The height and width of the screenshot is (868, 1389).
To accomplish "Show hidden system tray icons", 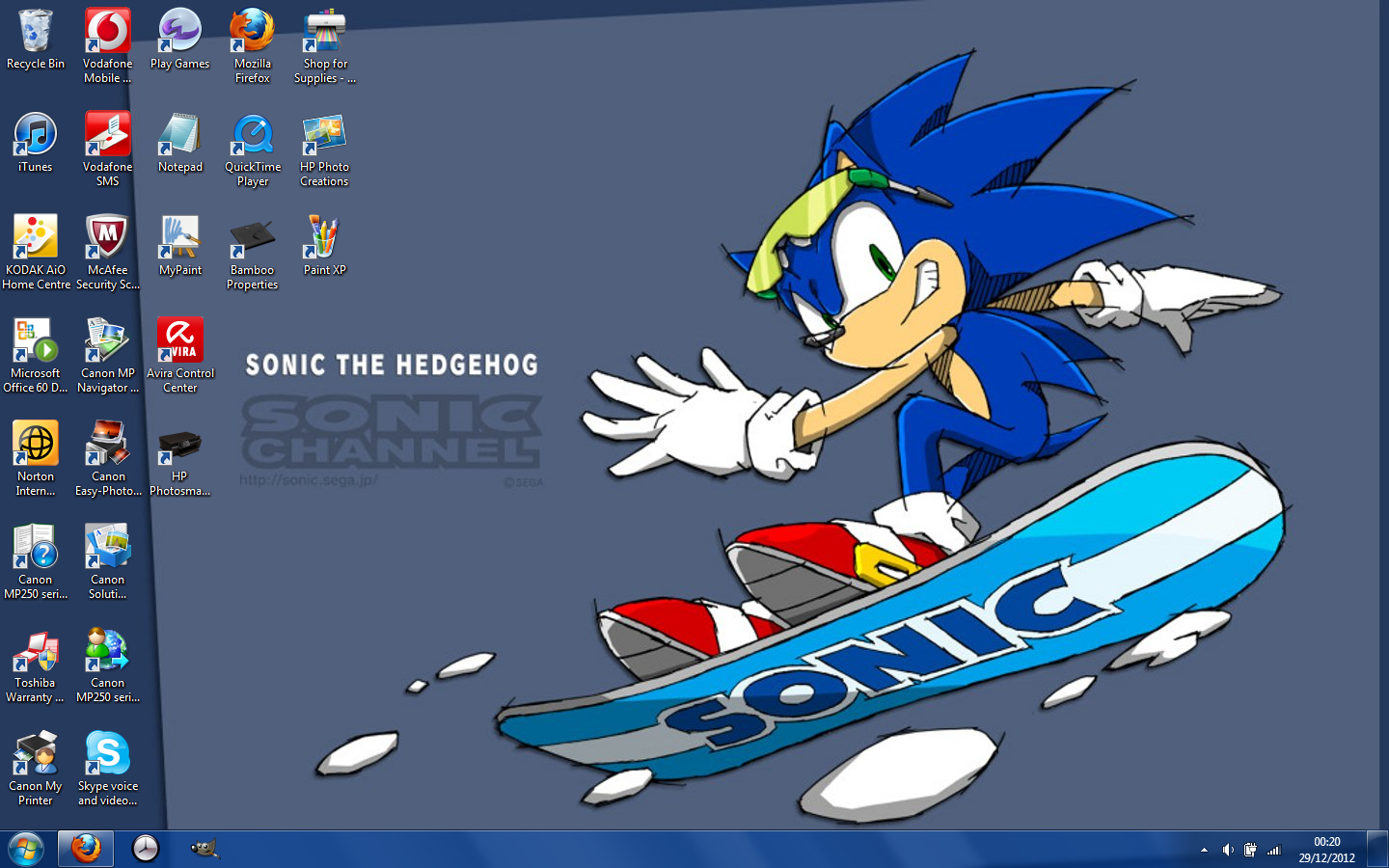I will pyautogui.click(x=1204, y=850).
